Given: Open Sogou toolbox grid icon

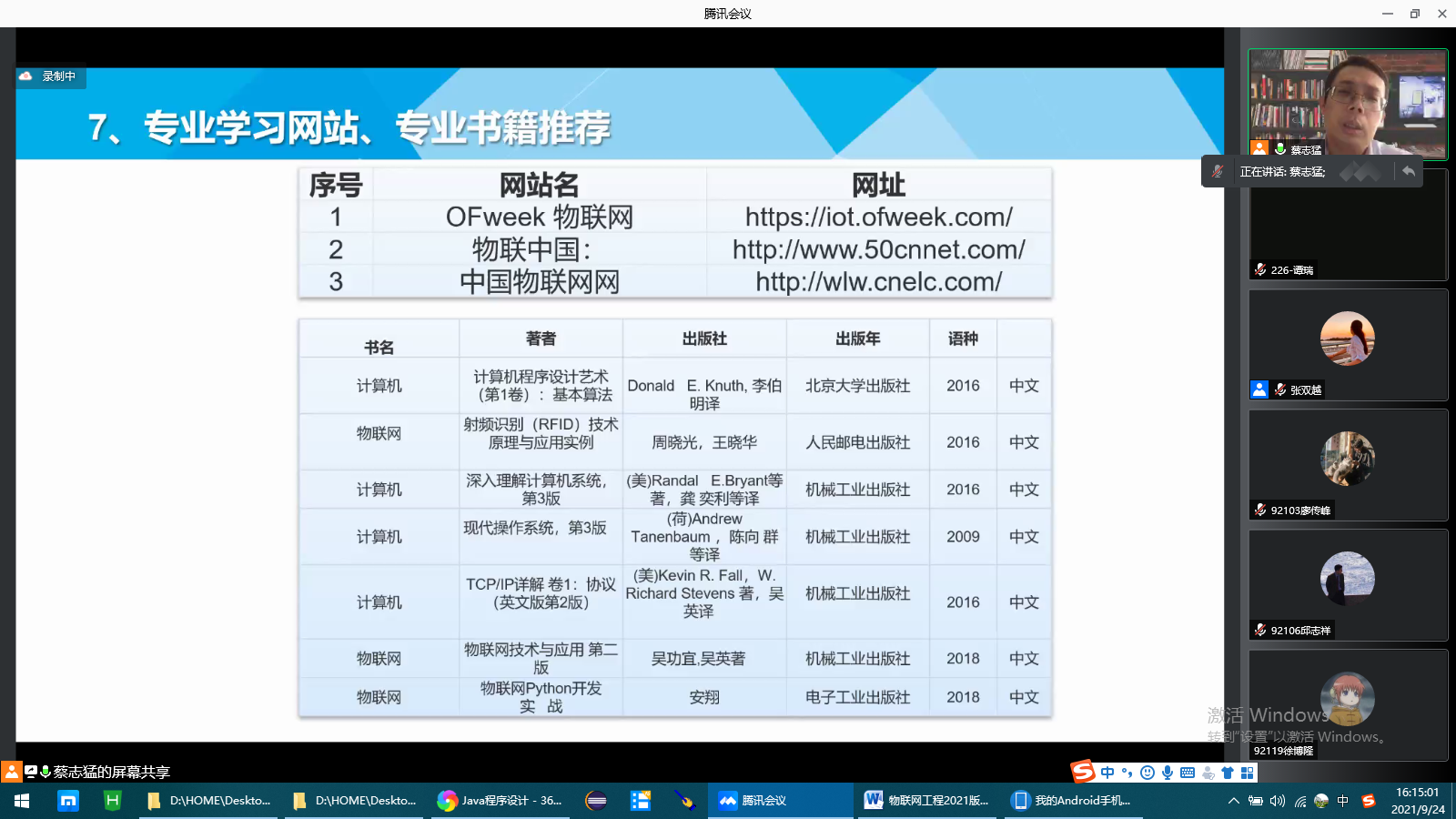Looking at the screenshot, I should click(x=1248, y=773).
